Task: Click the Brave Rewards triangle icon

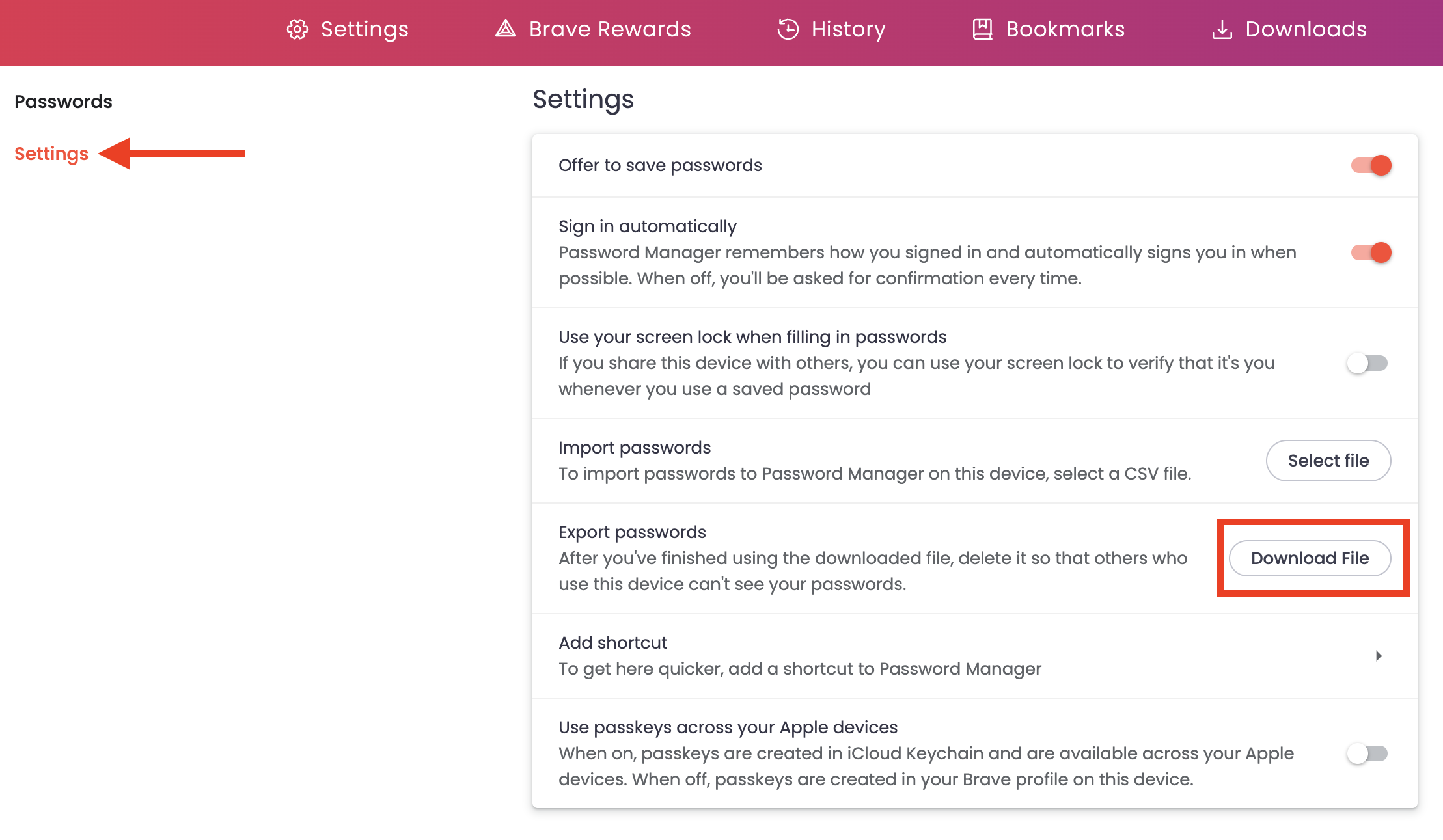Action: (506, 29)
